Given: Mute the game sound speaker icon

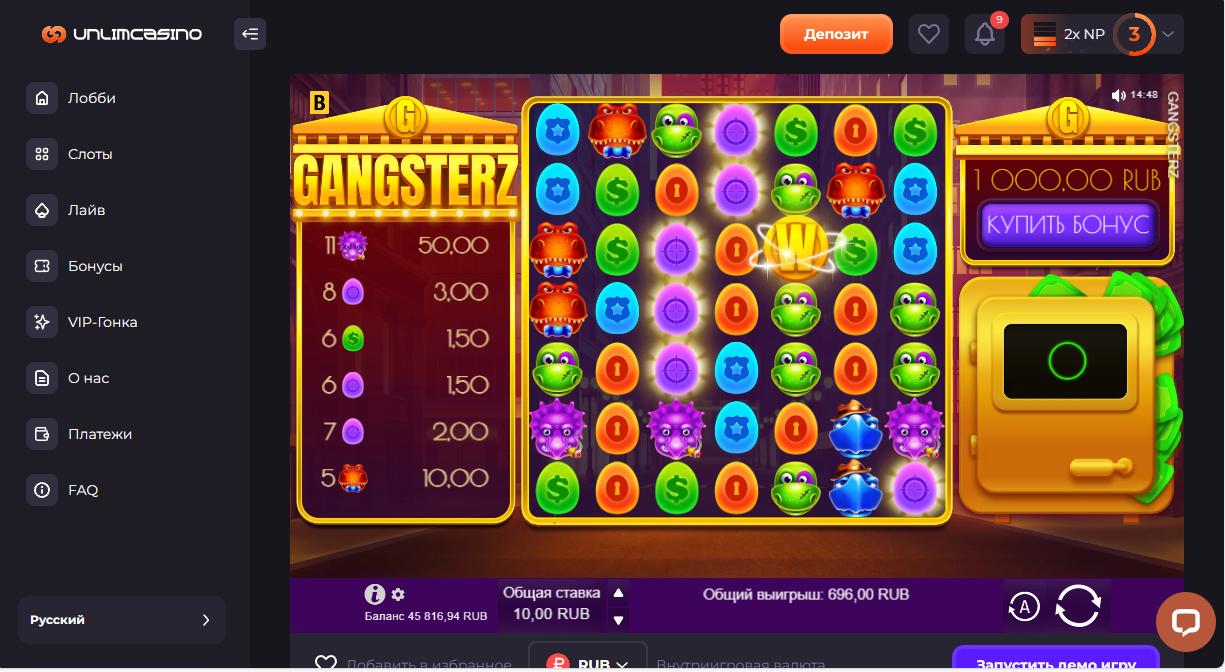Looking at the screenshot, I should click(x=1119, y=95).
